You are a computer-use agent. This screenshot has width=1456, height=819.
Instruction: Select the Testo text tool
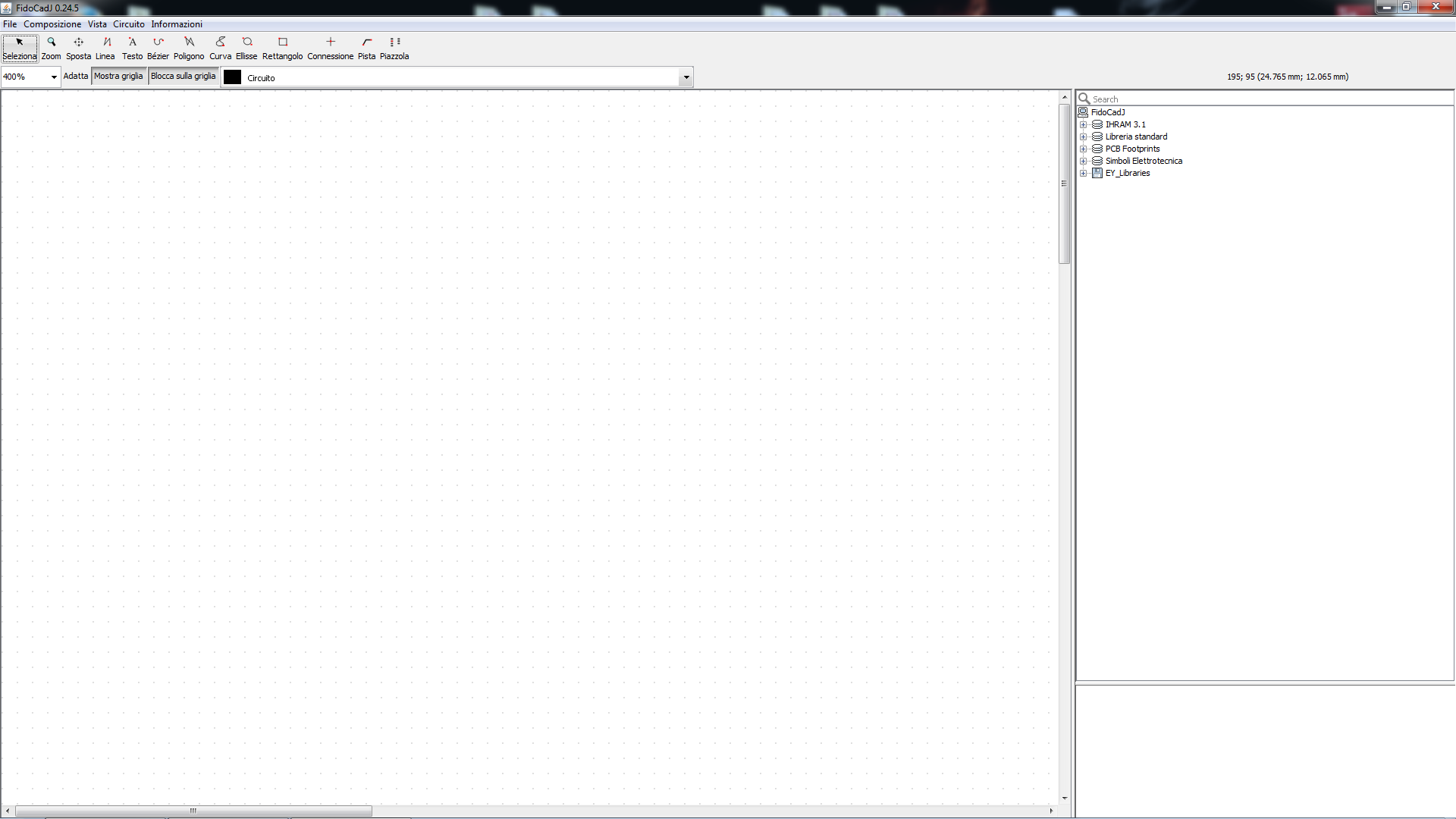pyautogui.click(x=132, y=48)
